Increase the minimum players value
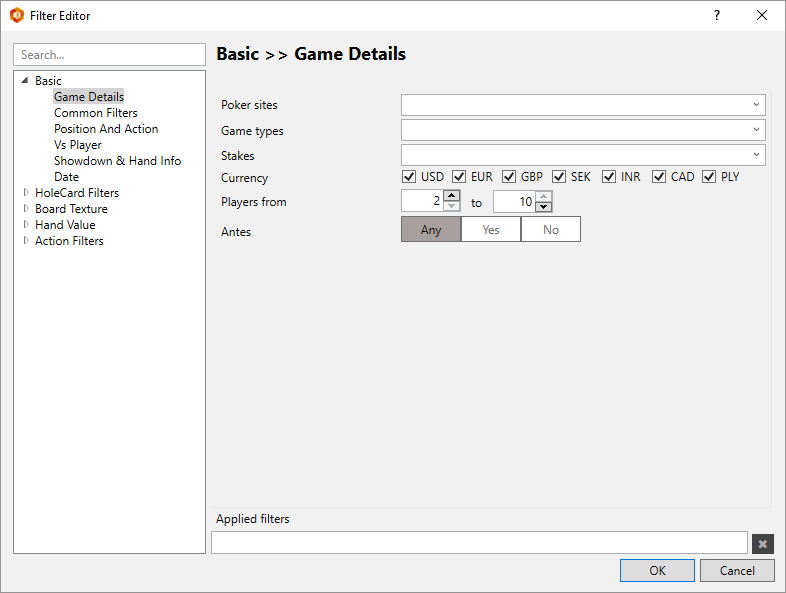This screenshot has height=593, width=786. tap(452, 195)
